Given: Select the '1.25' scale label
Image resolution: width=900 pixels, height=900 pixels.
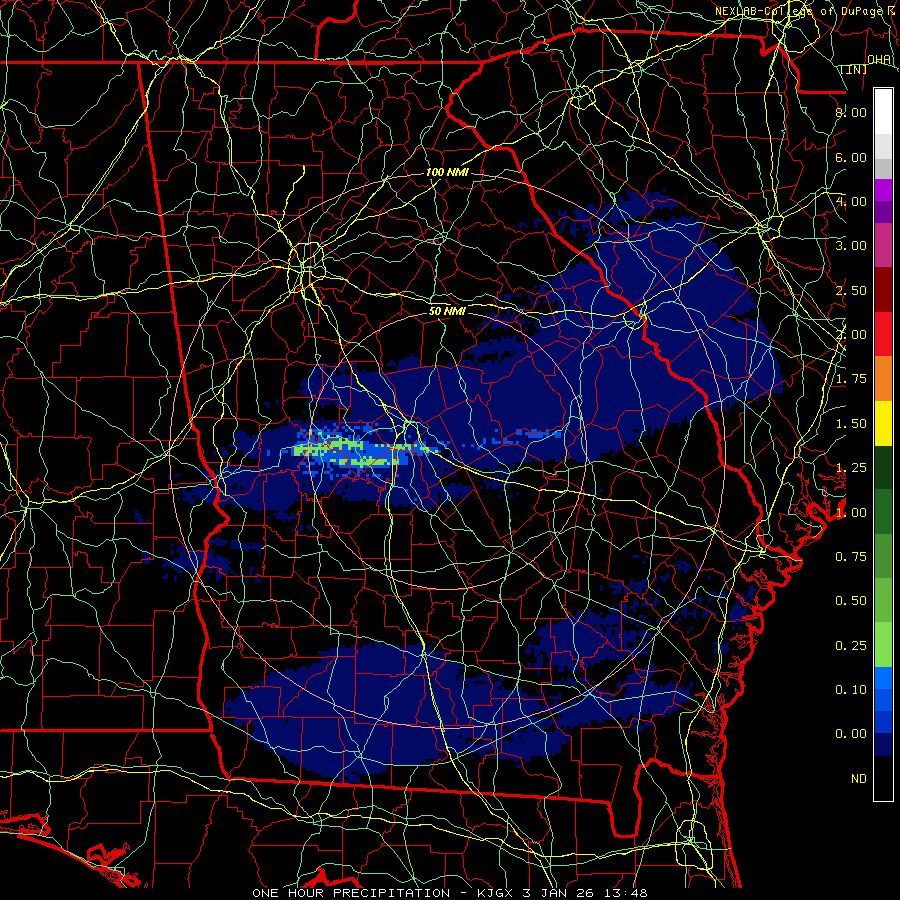Looking at the screenshot, I should (851, 468).
